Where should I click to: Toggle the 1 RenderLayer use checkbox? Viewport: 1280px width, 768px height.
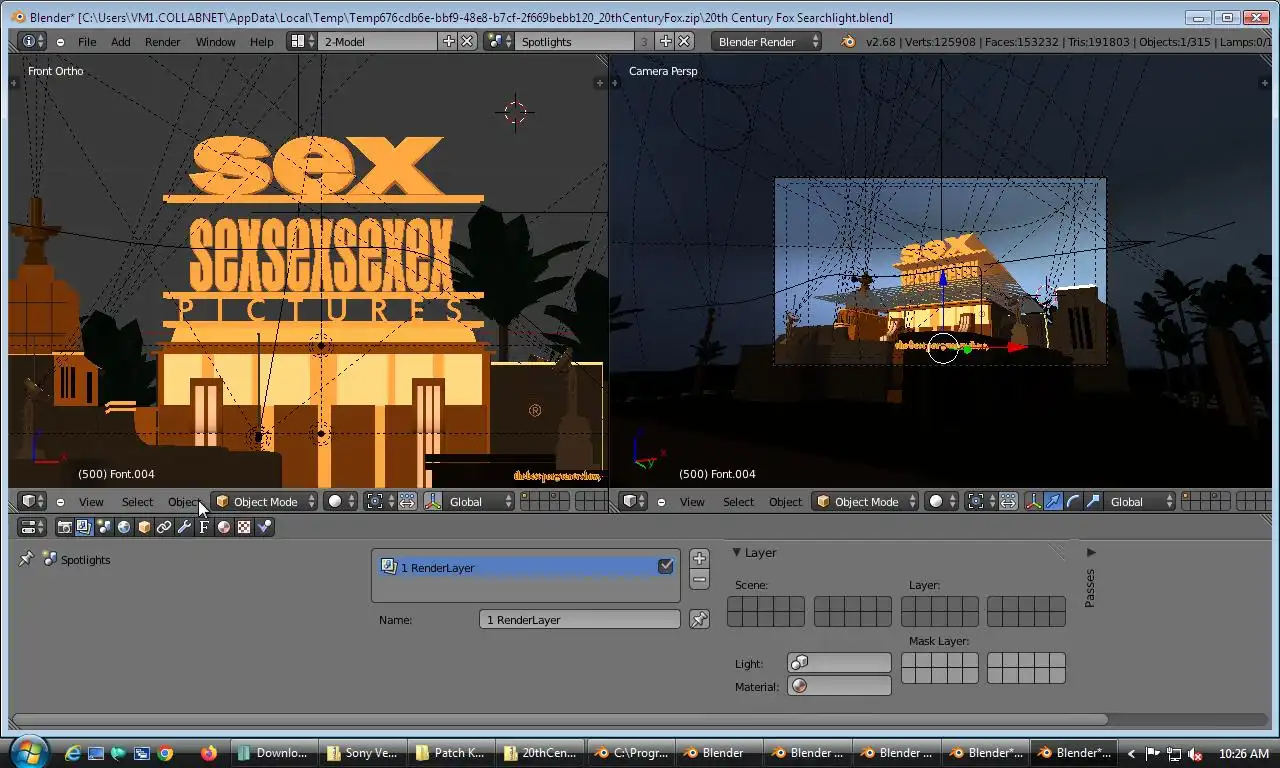pos(666,566)
